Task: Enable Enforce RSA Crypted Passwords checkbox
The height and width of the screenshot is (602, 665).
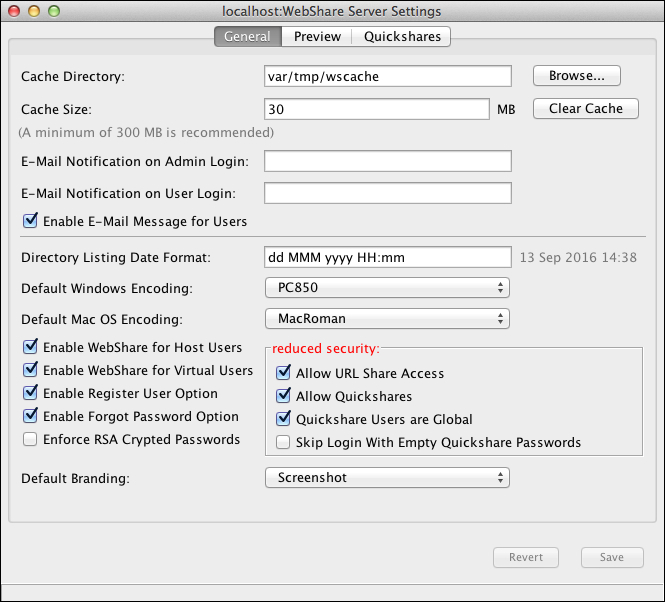Action: click(30, 439)
